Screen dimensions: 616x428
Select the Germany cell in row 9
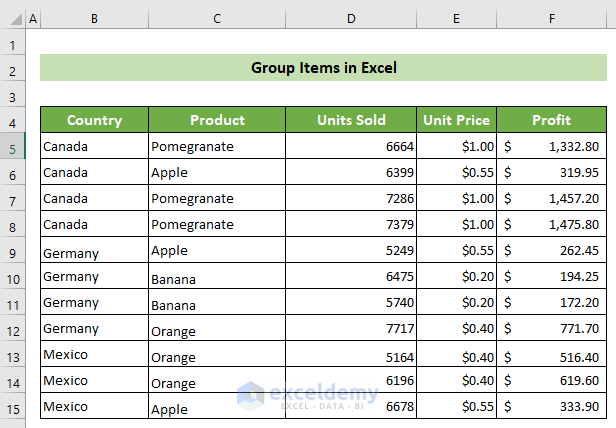click(x=94, y=250)
